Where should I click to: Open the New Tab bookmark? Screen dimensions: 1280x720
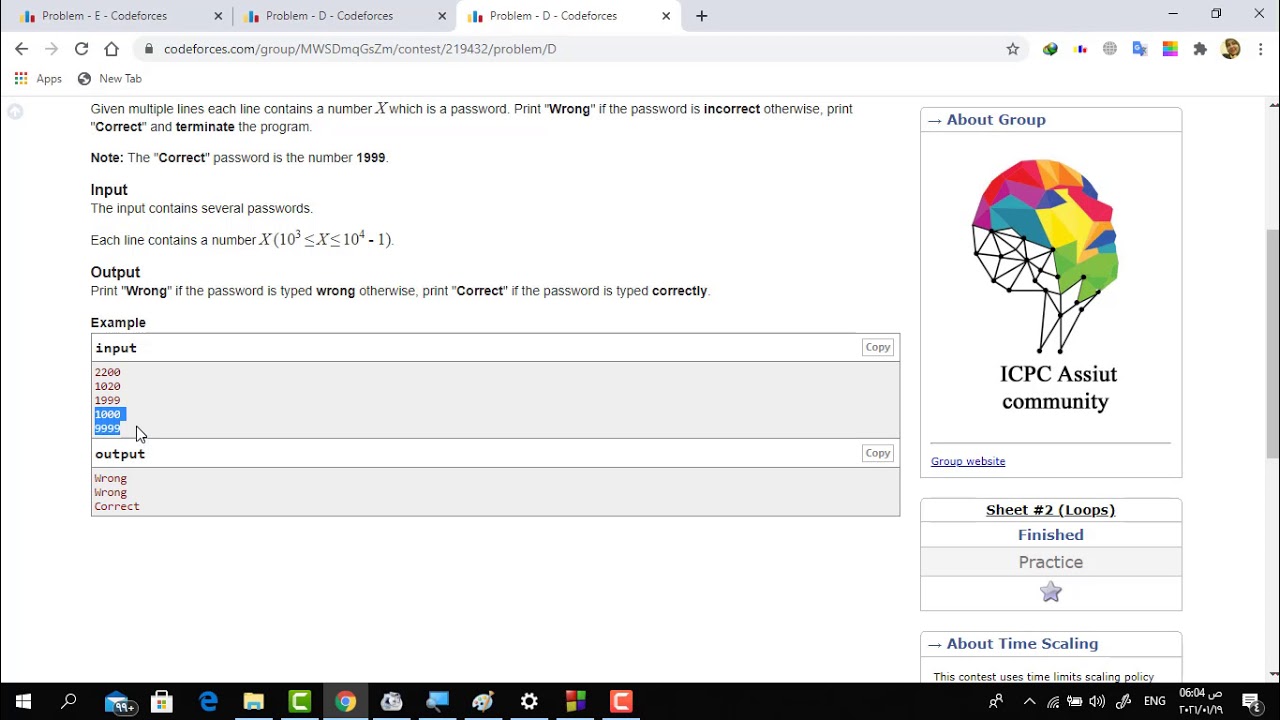click(x=110, y=78)
